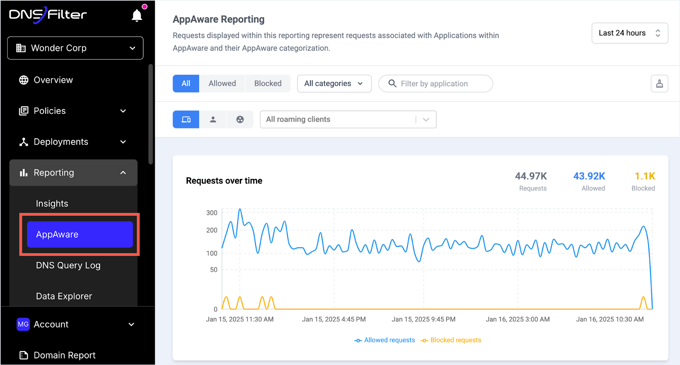
Task: Click the Domain Report document icon
Action: pos(23,355)
